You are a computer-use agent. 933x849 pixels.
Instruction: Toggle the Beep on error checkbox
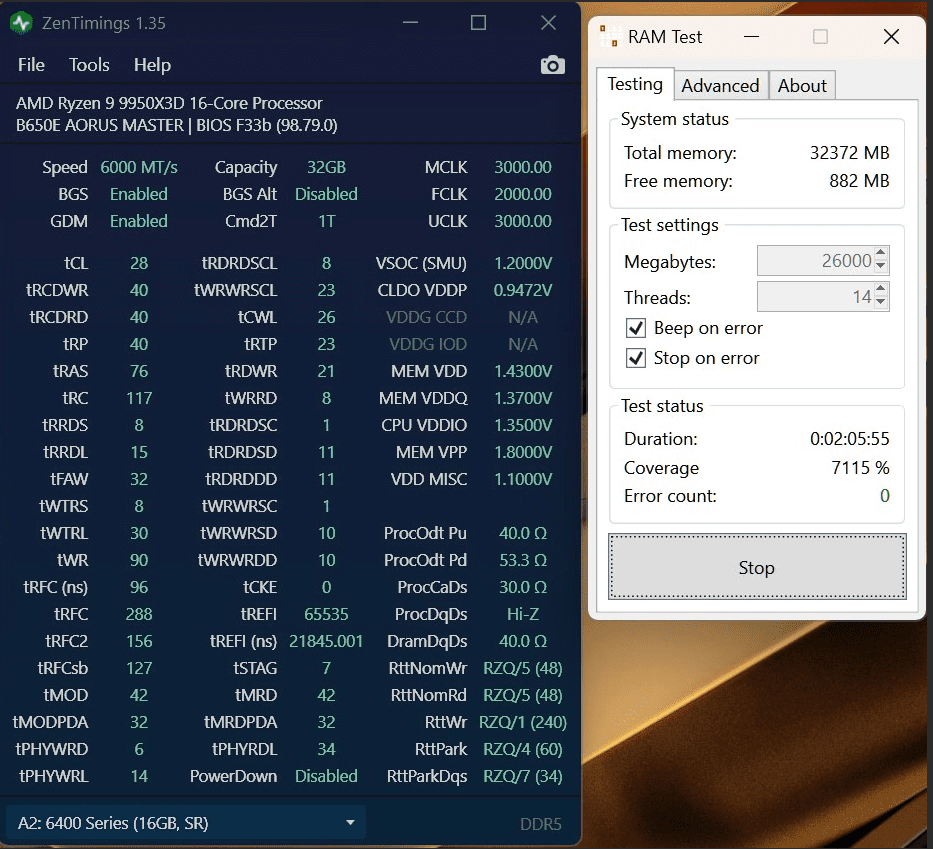[636, 328]
